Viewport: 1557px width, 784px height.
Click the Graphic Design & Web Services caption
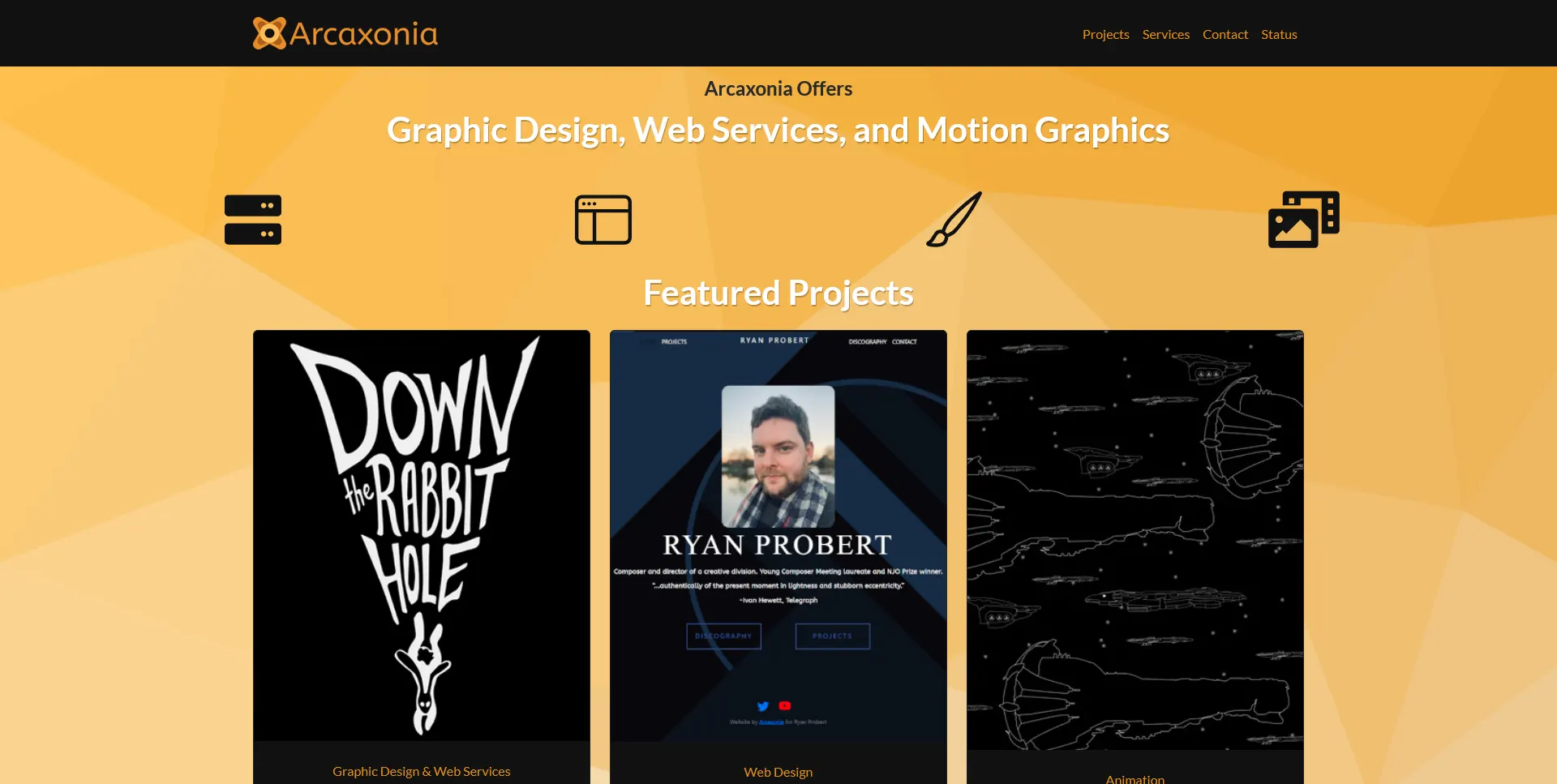(422, 771)
